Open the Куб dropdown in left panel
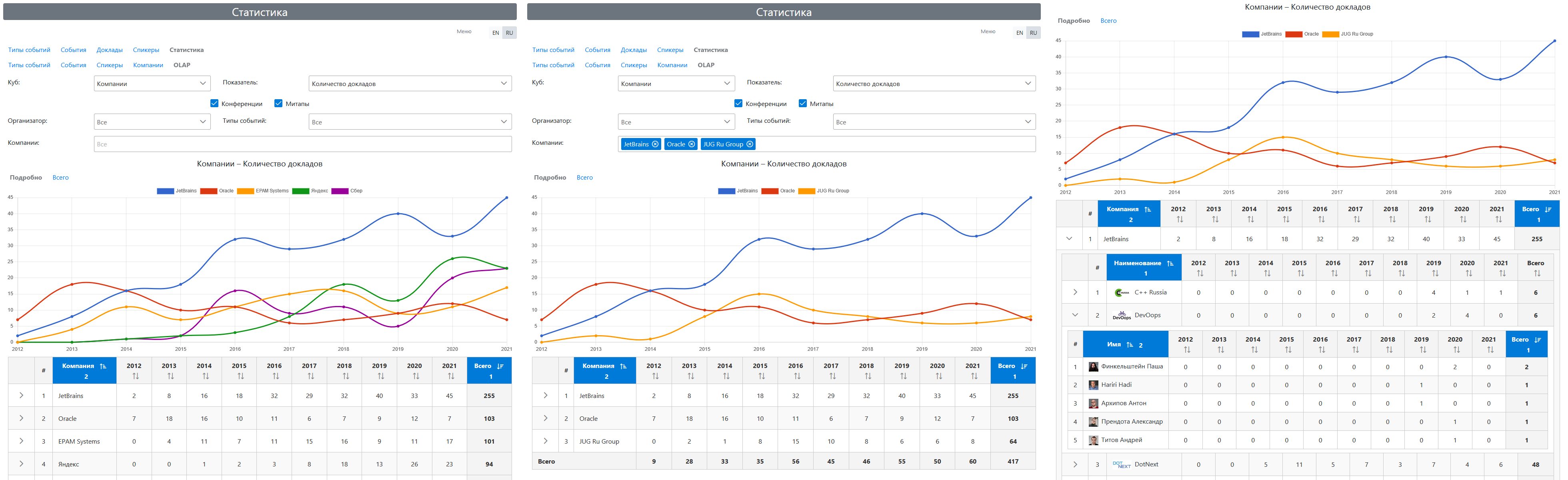Viewport: 1568px width, 480px height. 152,83
